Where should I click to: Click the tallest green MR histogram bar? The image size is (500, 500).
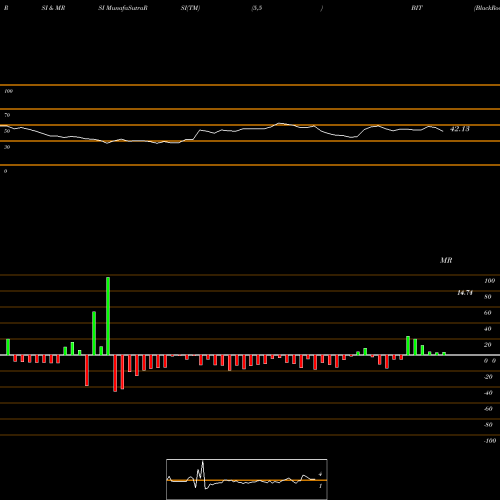coord(108,316)
